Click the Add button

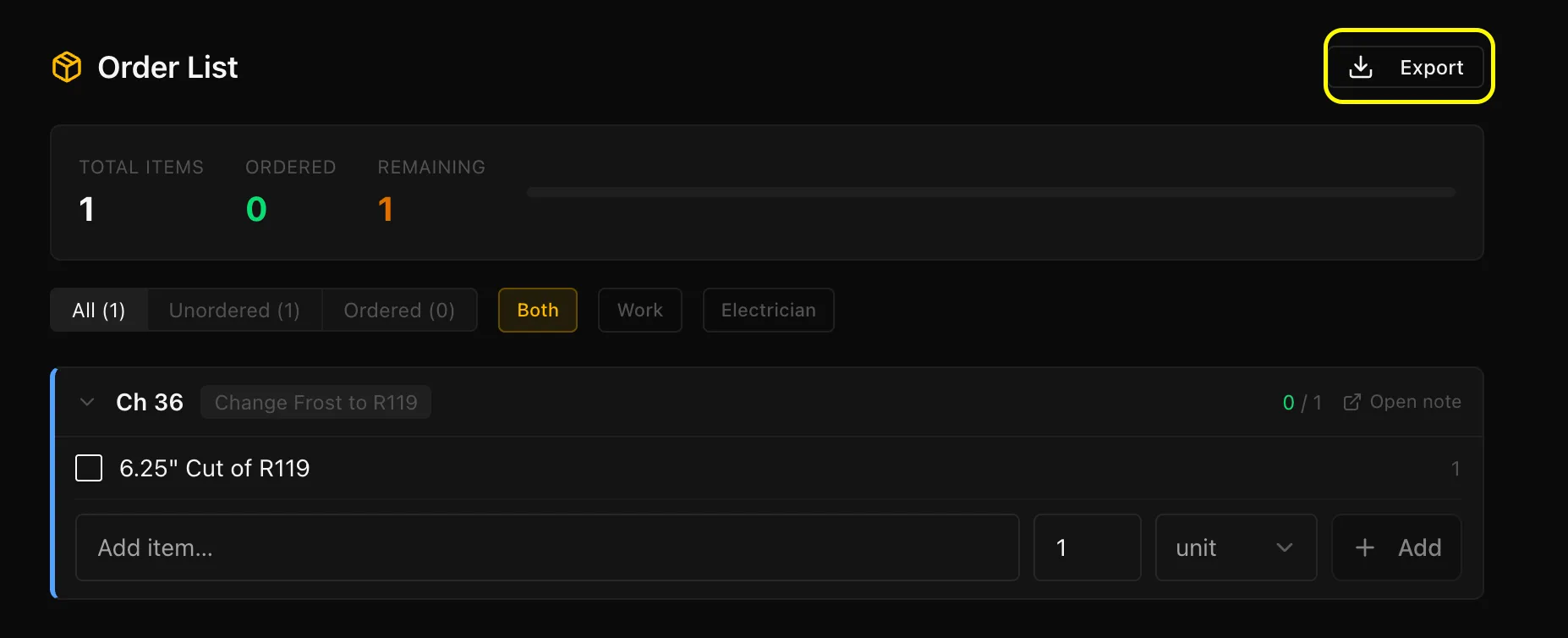click(1396, 547)
